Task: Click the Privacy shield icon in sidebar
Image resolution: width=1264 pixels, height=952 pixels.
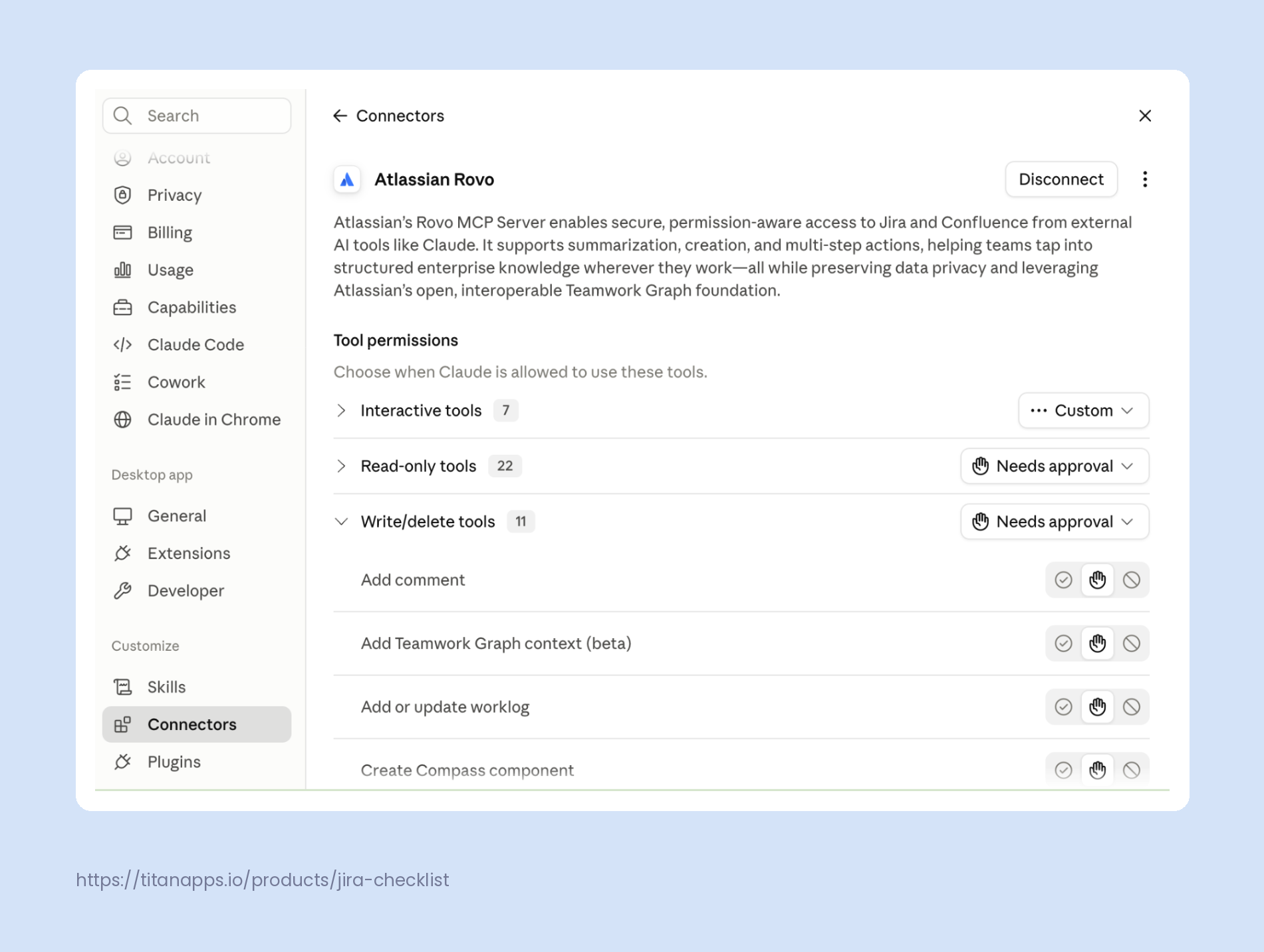Action: pyautogui.click(x=122, y=195)
